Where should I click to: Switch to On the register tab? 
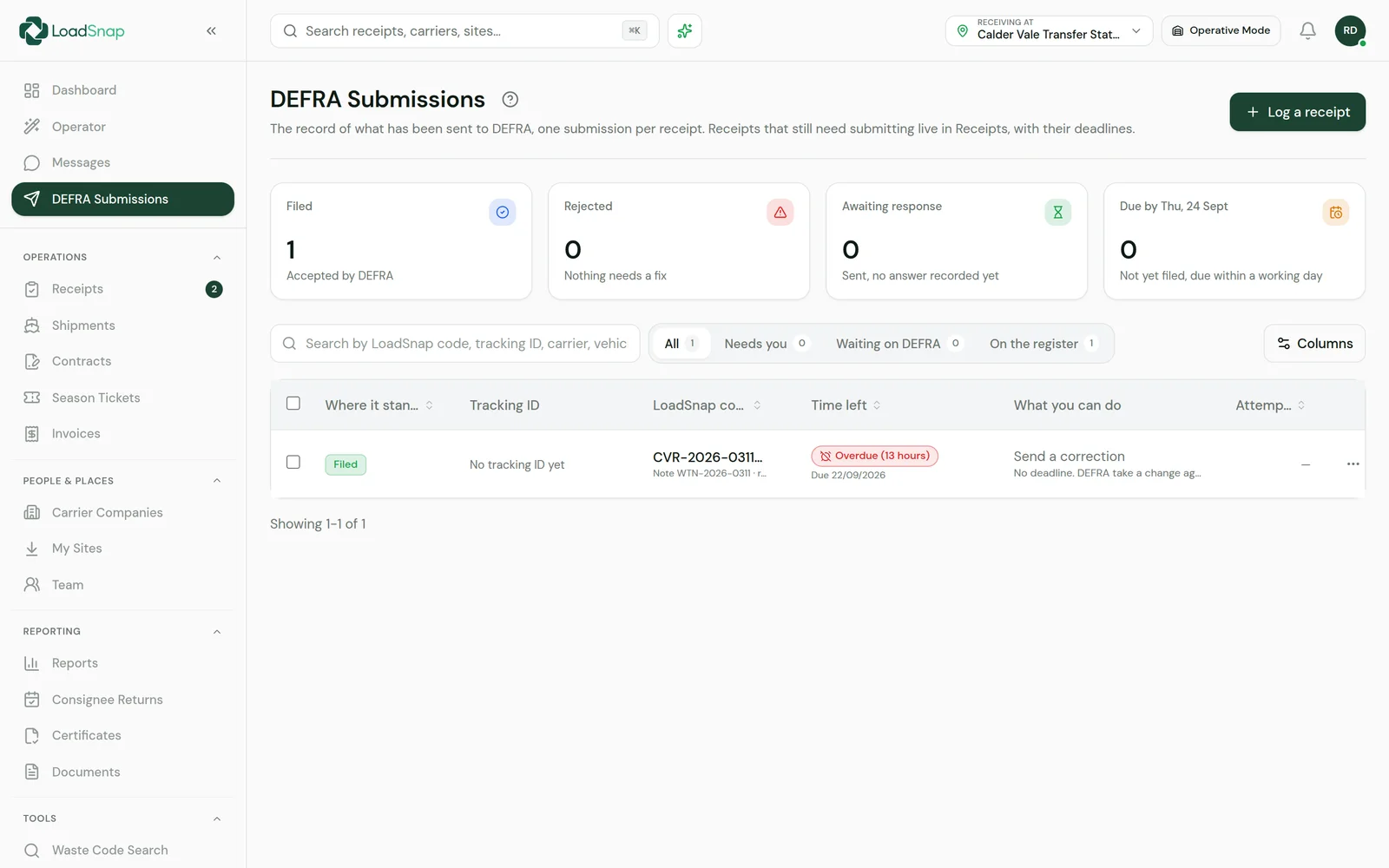(1043, 344)
